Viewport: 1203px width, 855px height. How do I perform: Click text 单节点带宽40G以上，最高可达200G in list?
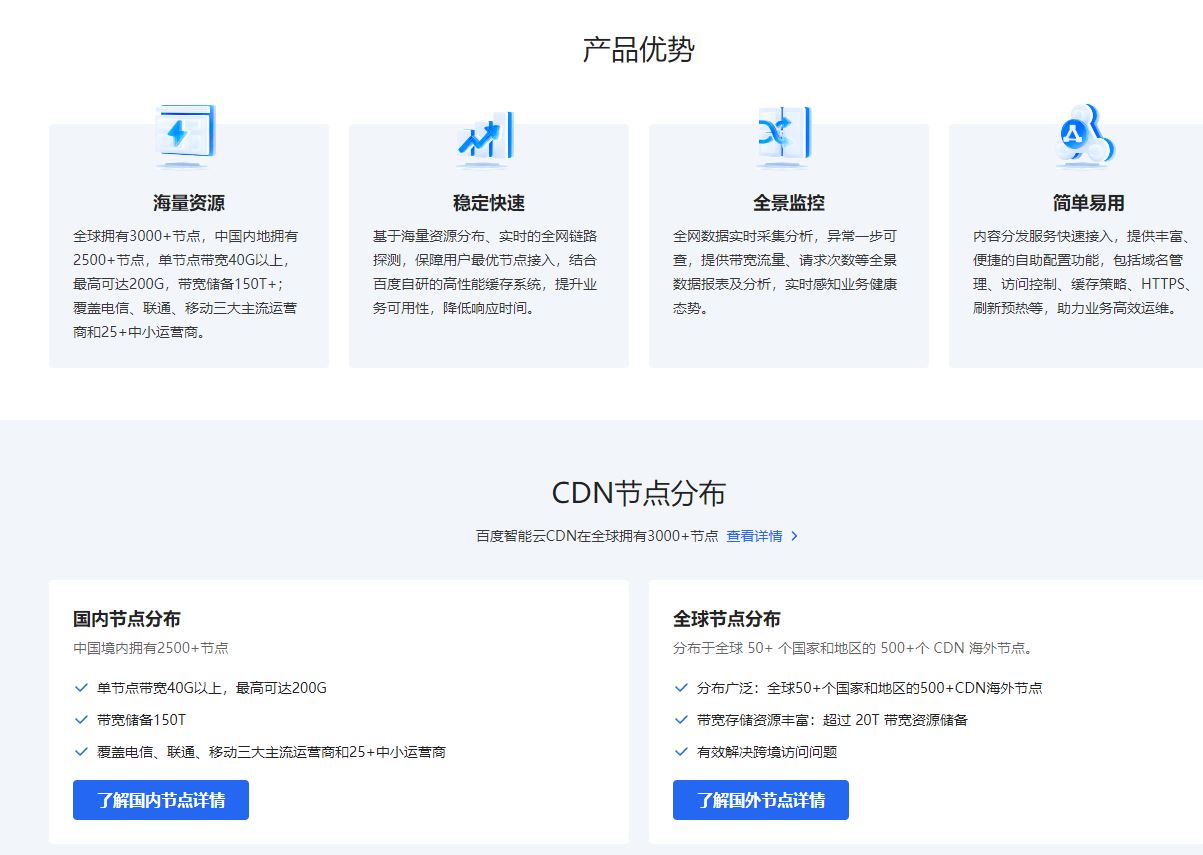tap(212, 688)
